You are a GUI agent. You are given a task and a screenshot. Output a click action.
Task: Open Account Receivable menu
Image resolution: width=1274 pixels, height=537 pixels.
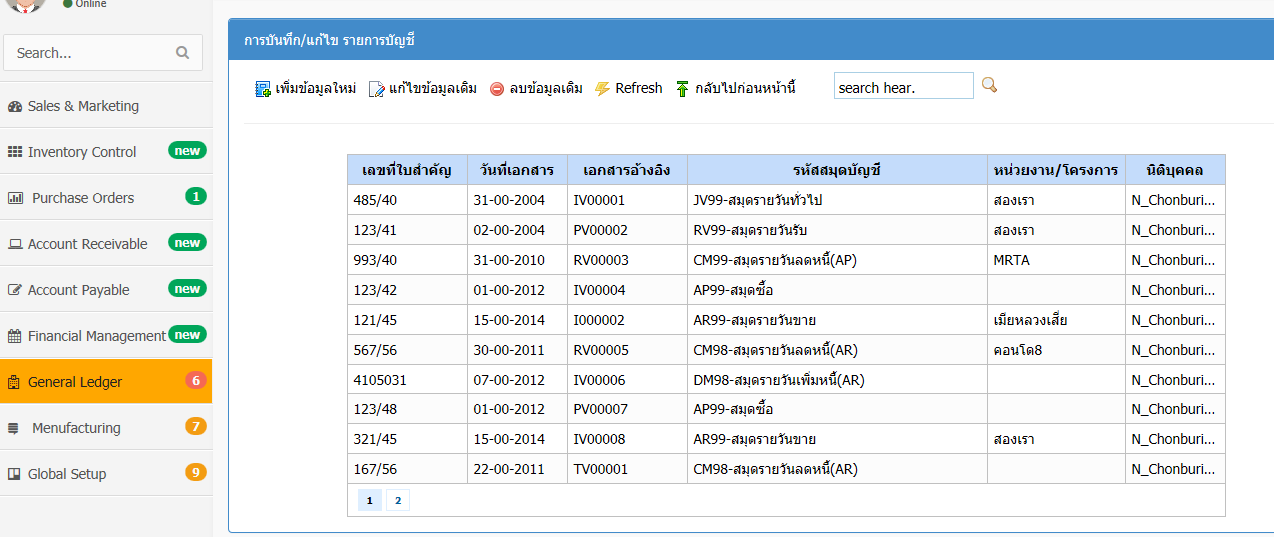(106, 243)
